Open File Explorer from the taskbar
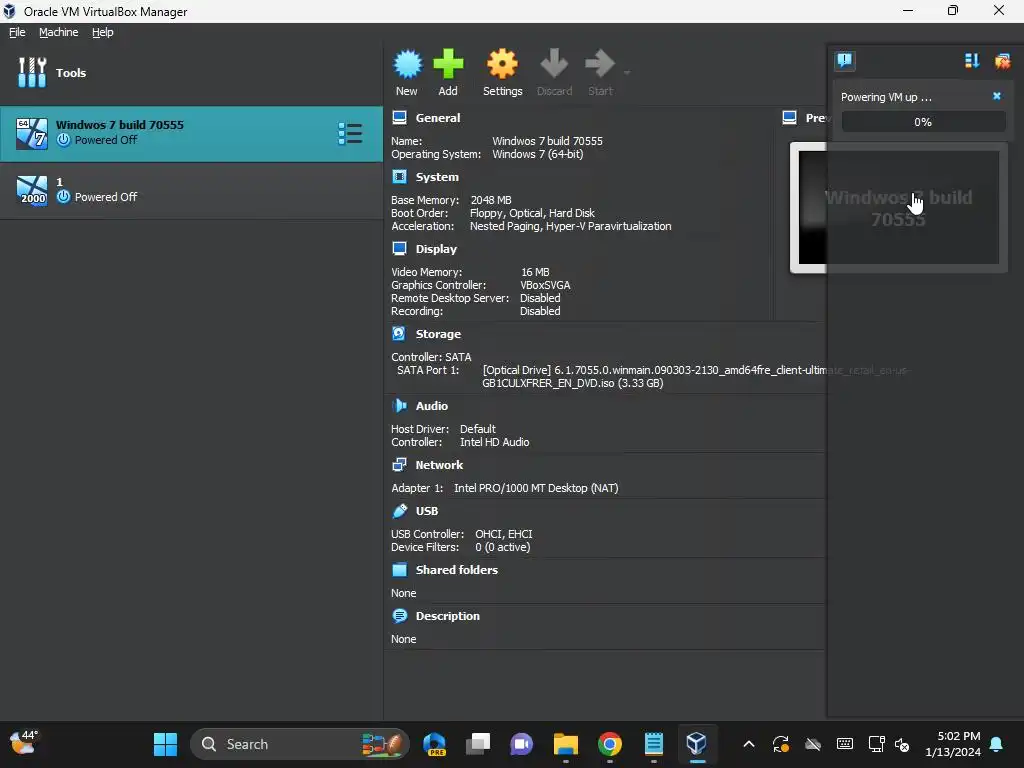 566,744
